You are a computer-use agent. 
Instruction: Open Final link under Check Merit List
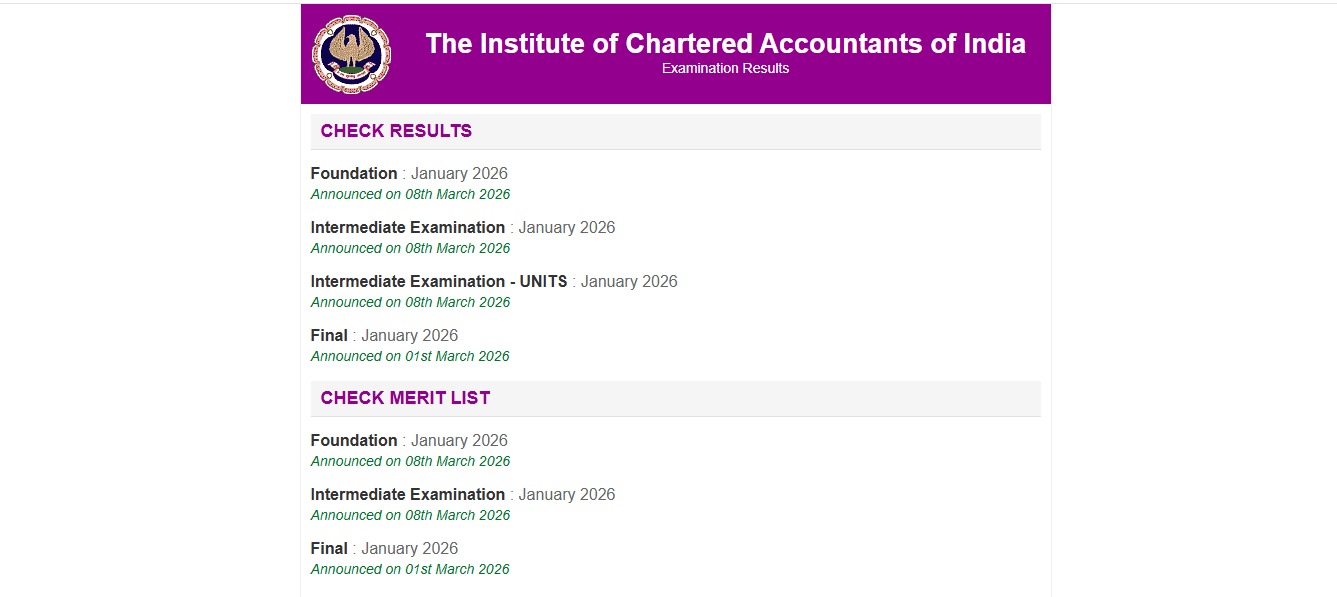[329, 548]
